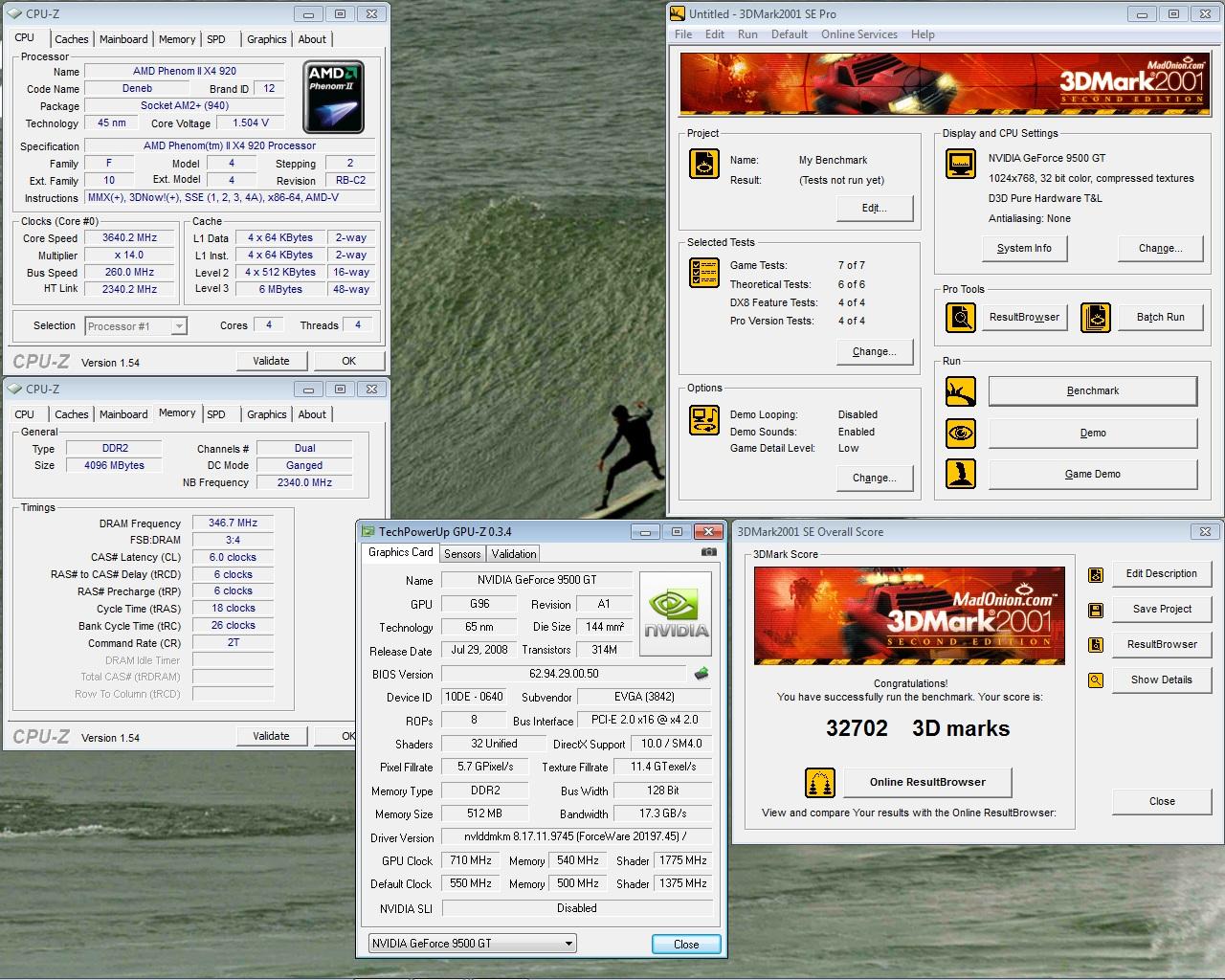The height and width of the screenshot is (980, 1225).
Task: Click the AMD Phenom II logo in CPU-Z
Action: coord(333,97)
